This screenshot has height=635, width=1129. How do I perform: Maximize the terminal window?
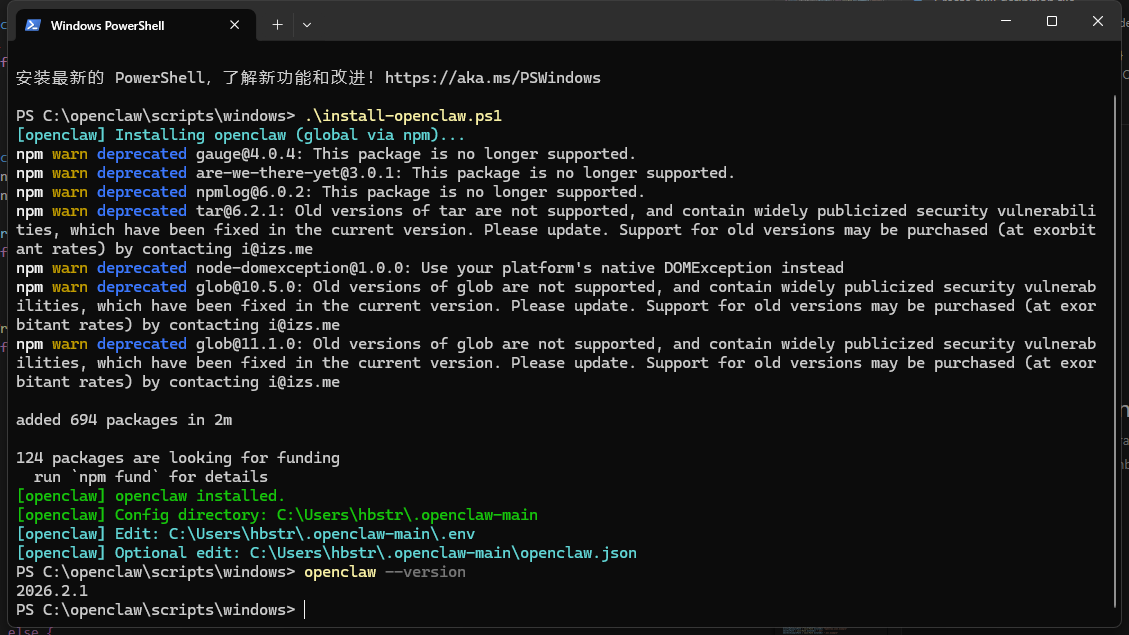click(1052, 21)
